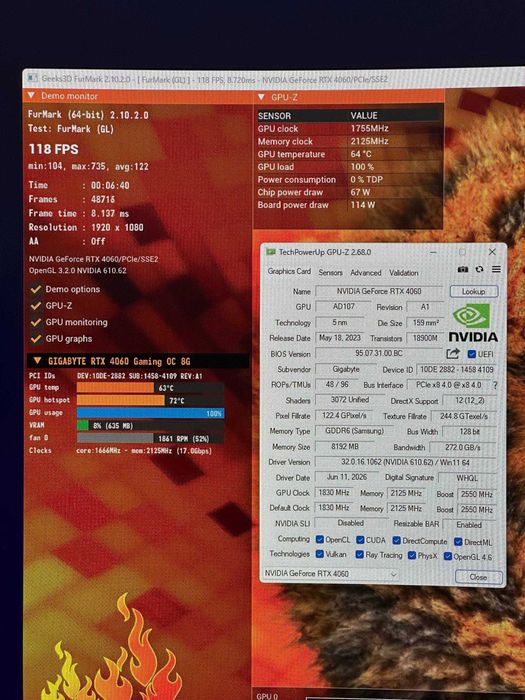
Task: Toggle the GPU monitoring checkmark
Action: click(x=36, y=322)
